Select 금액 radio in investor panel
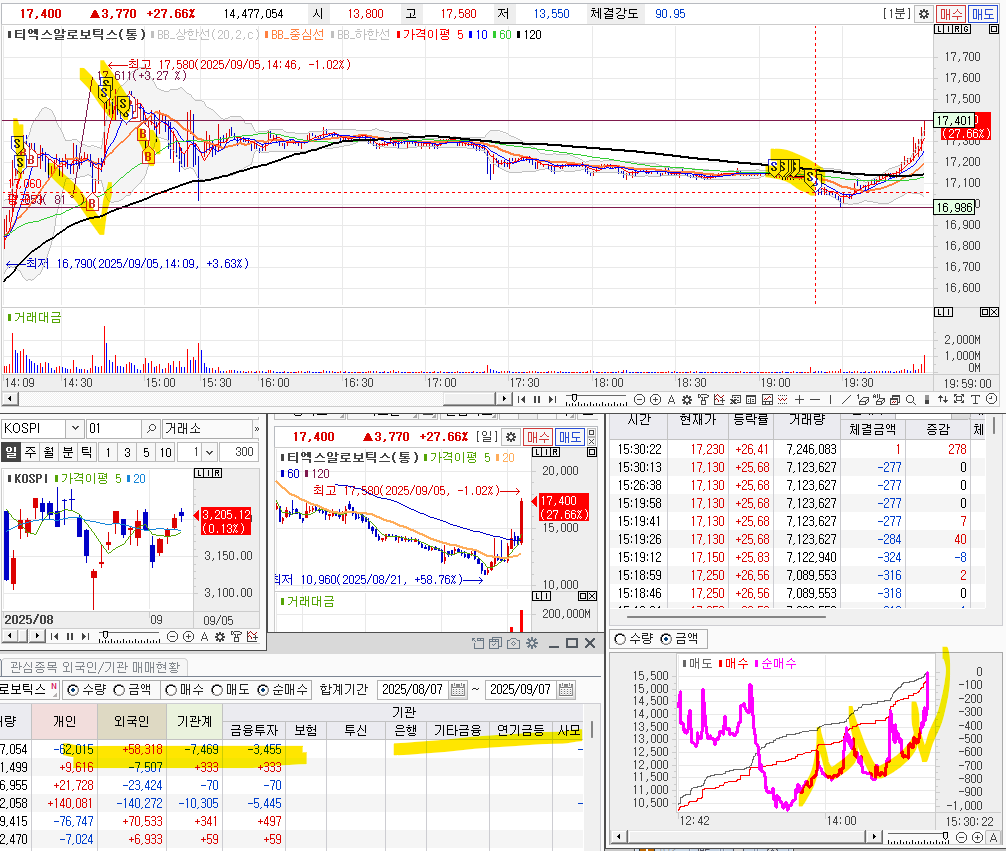1006x851 pixels. [x=119, y=691]
